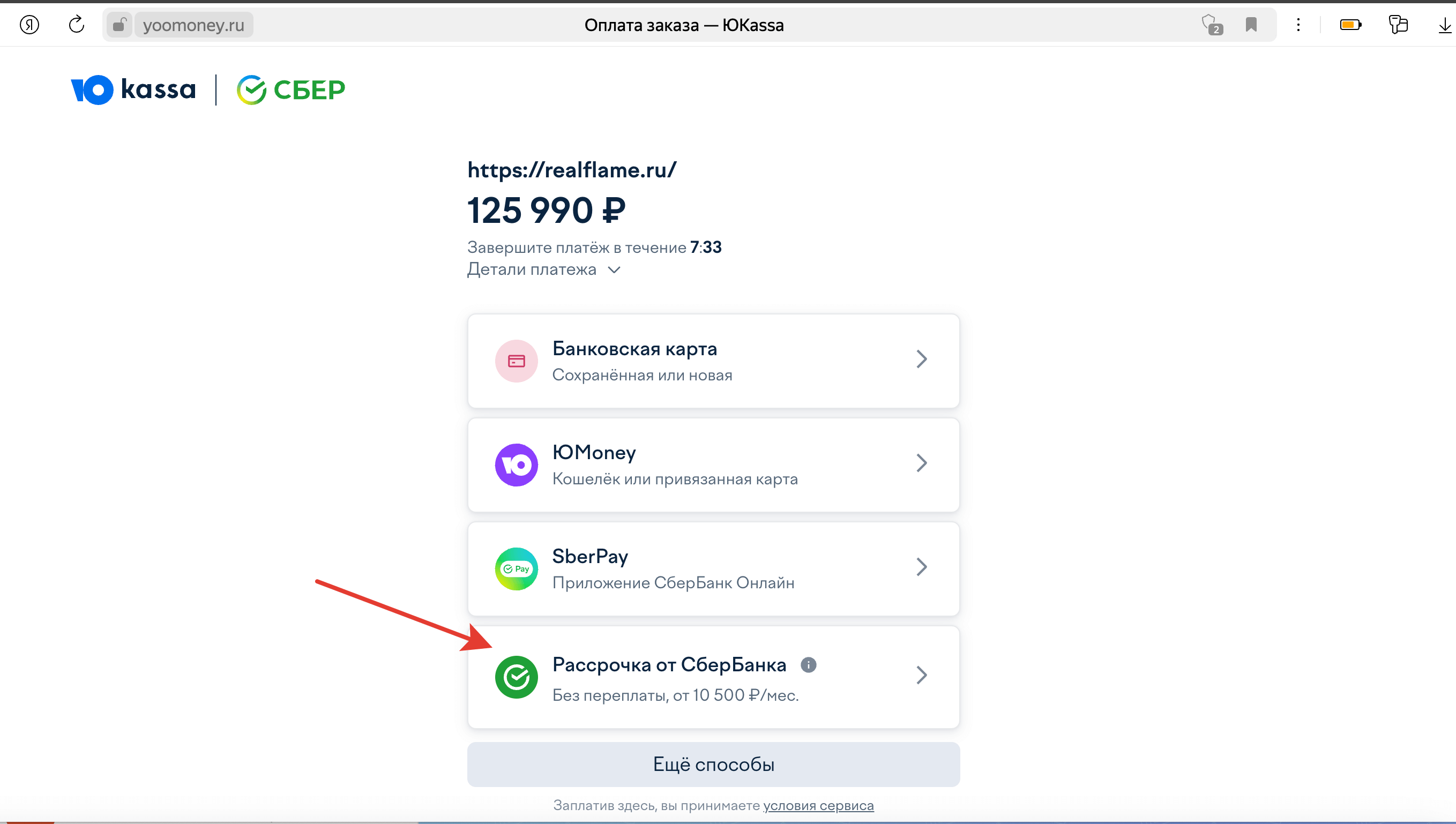This screenshot has height=824, width=1456.
Task: Click the page title Оплата заказа — ЮKassa
Action: (684, 25)
